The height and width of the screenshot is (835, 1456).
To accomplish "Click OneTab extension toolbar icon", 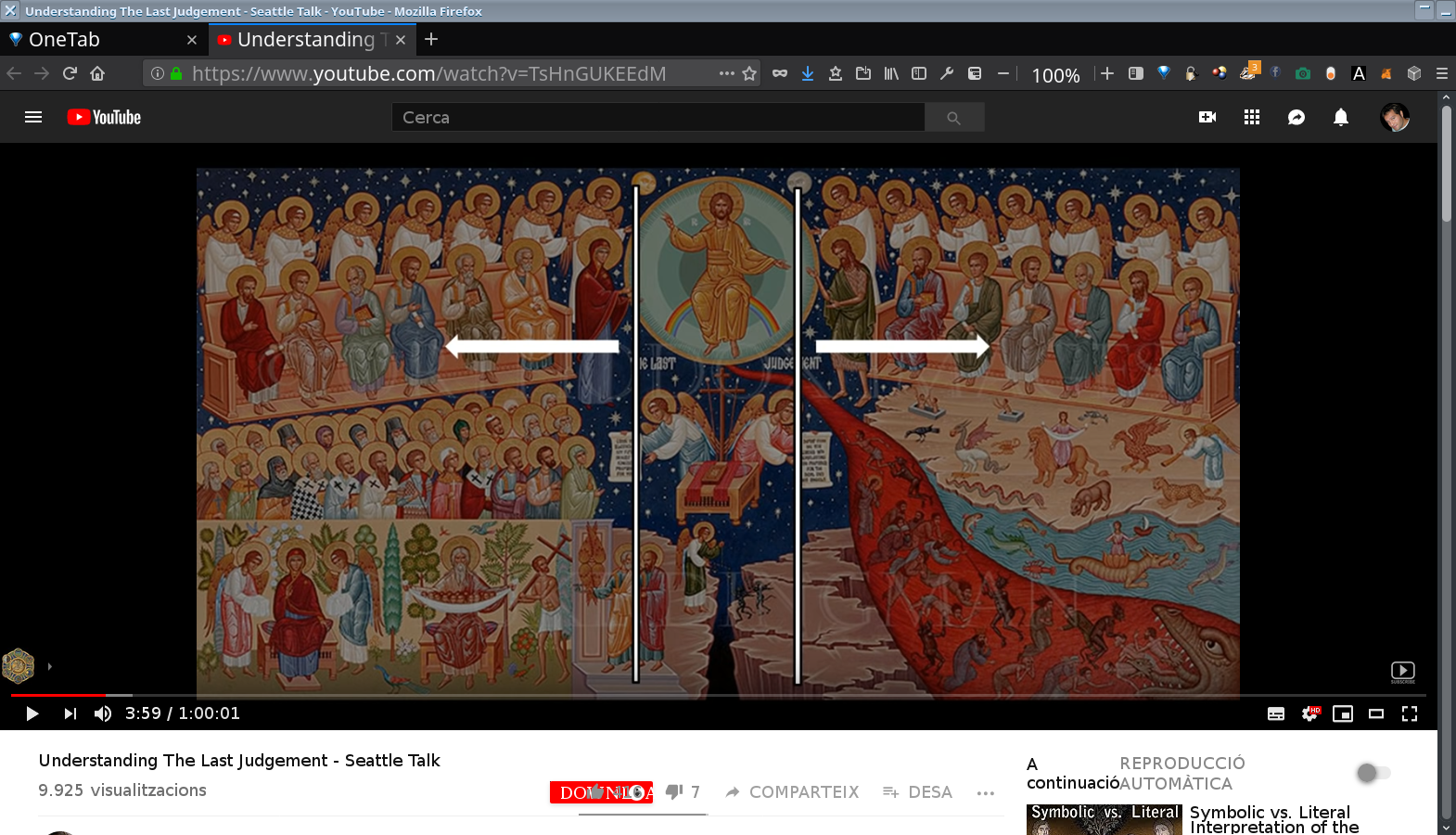I will pyautogui.click(x=1164, y=73).
